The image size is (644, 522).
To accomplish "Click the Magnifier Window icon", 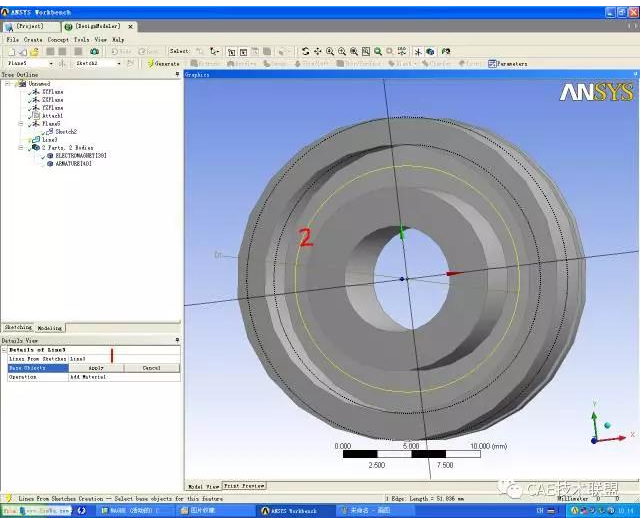I will [366, 52].
